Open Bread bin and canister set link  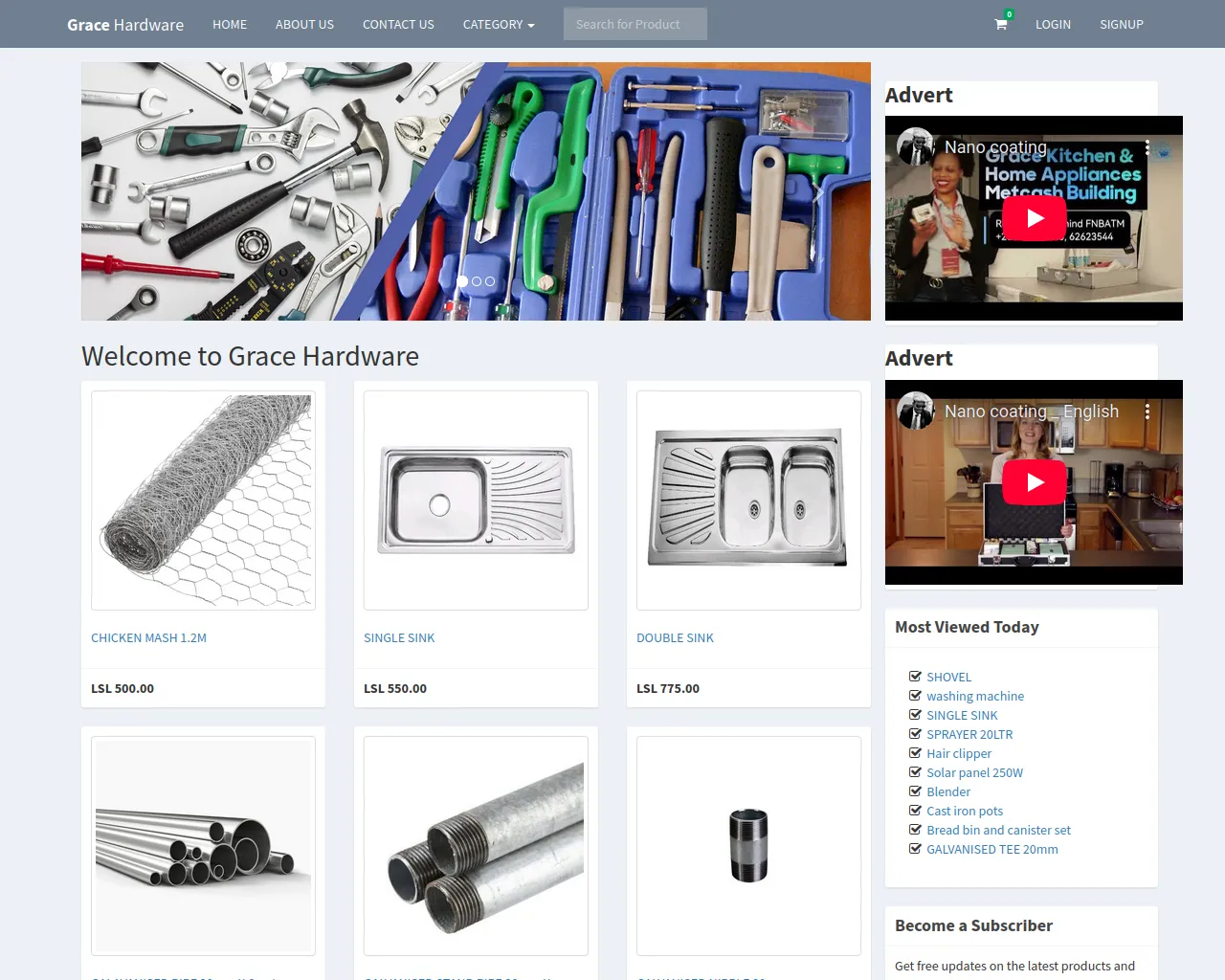[x=998, y=831]
